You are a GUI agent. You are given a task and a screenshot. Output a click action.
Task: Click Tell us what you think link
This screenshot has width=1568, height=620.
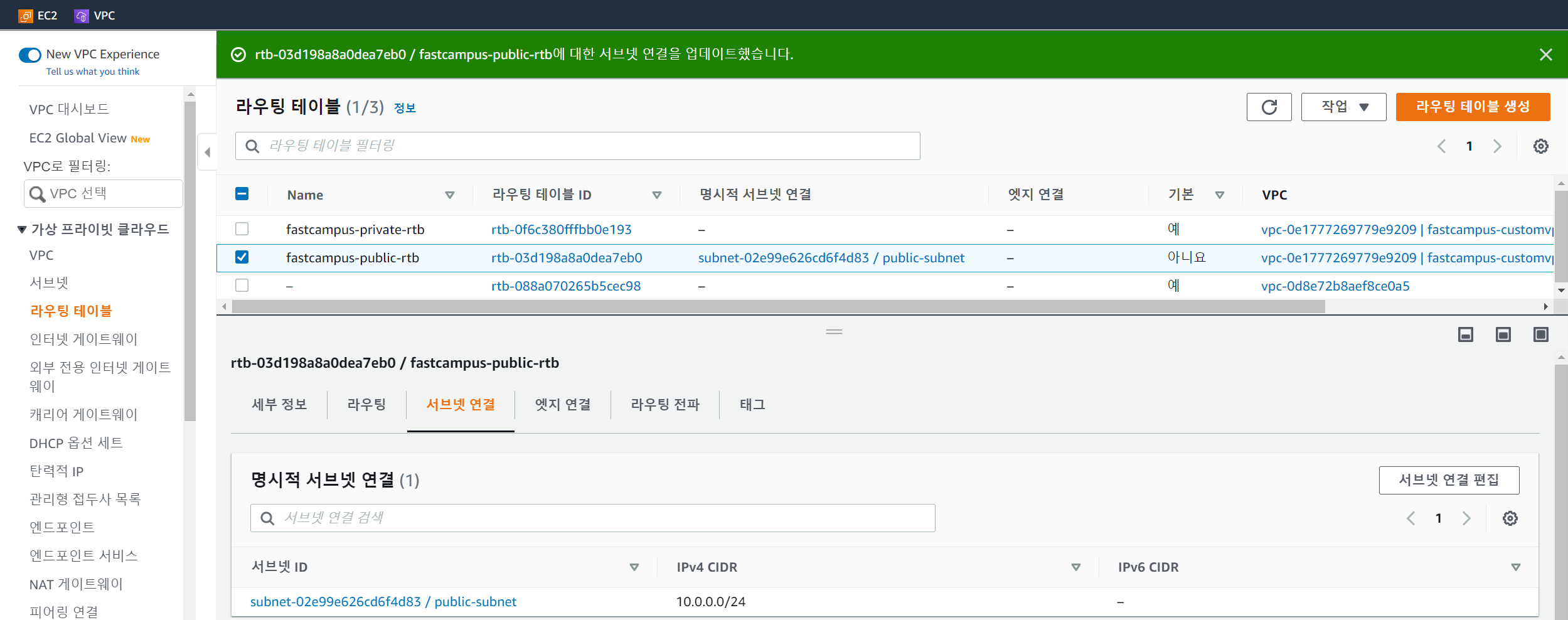pyautogui.click(x=93, y=72)
